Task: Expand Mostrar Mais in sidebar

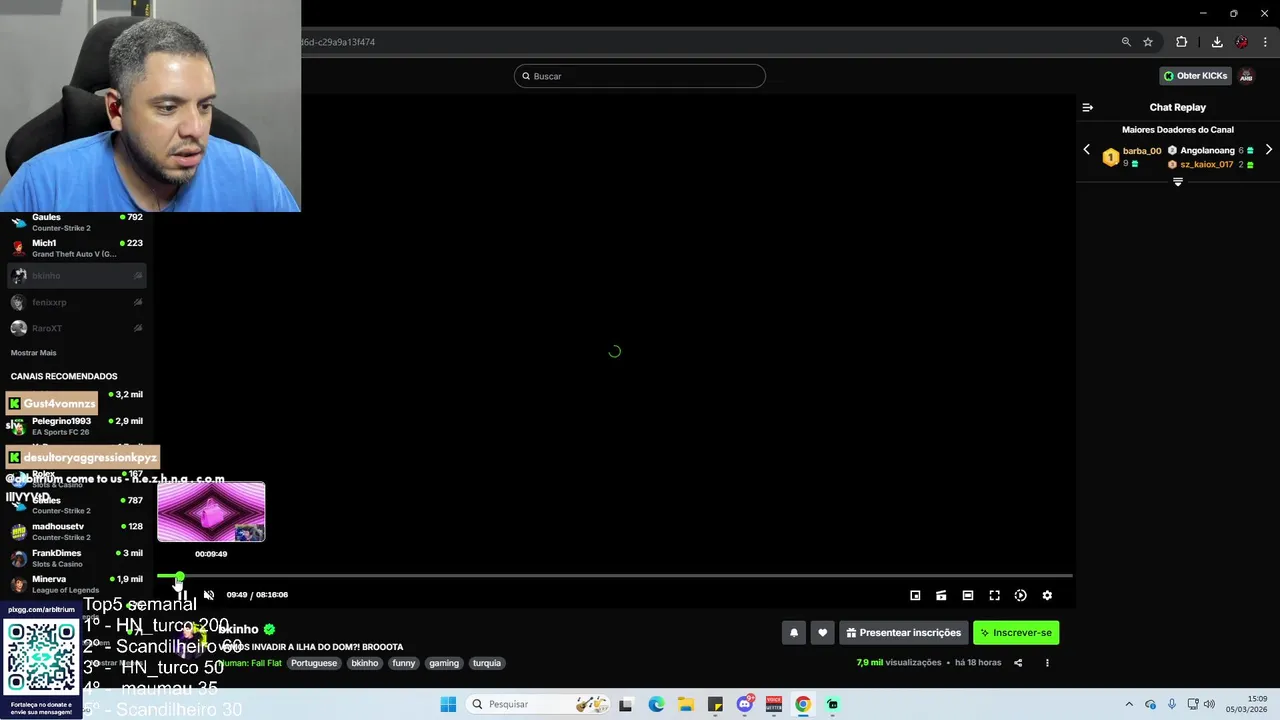Action: pos(33,353)
